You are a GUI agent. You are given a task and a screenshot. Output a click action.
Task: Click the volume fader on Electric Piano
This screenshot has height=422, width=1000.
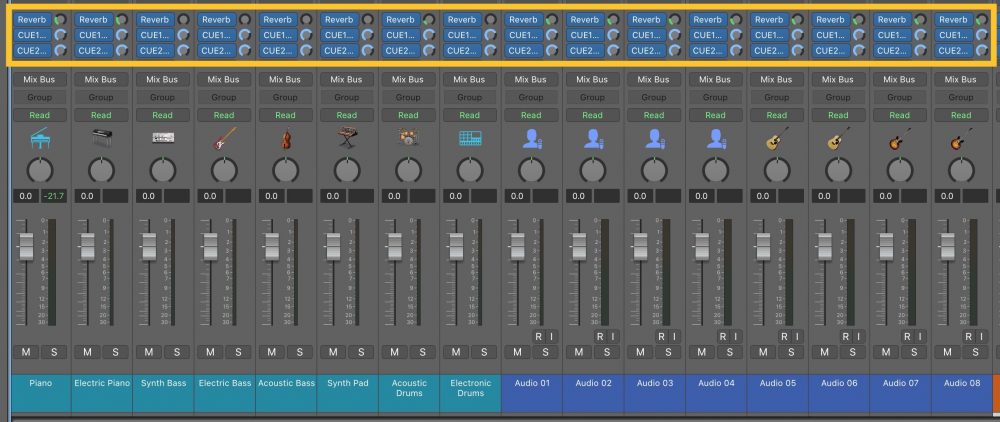click(88, 246)
